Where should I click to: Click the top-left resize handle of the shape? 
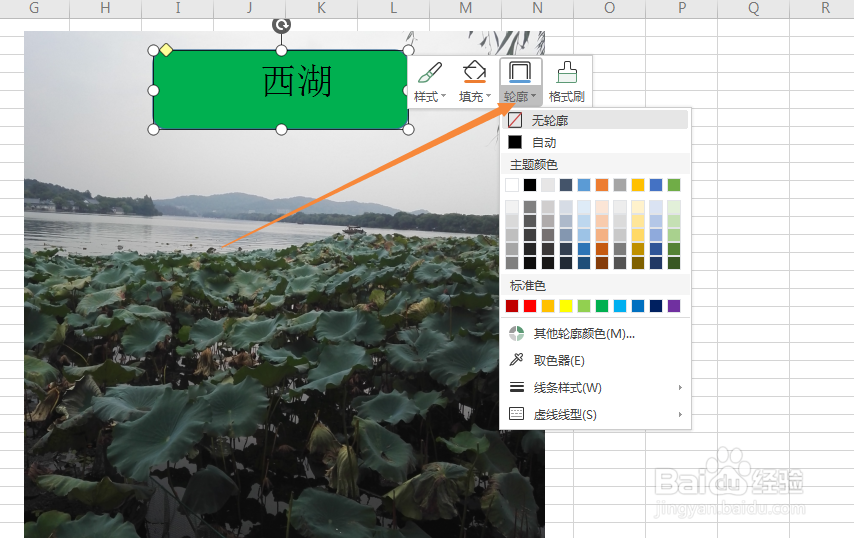click(x=154, y=51)
